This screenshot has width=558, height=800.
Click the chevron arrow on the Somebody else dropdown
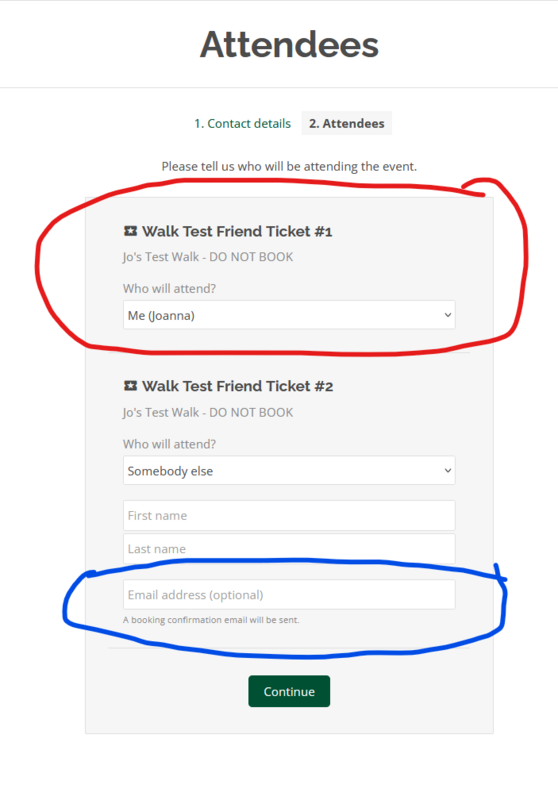(447, 470)
